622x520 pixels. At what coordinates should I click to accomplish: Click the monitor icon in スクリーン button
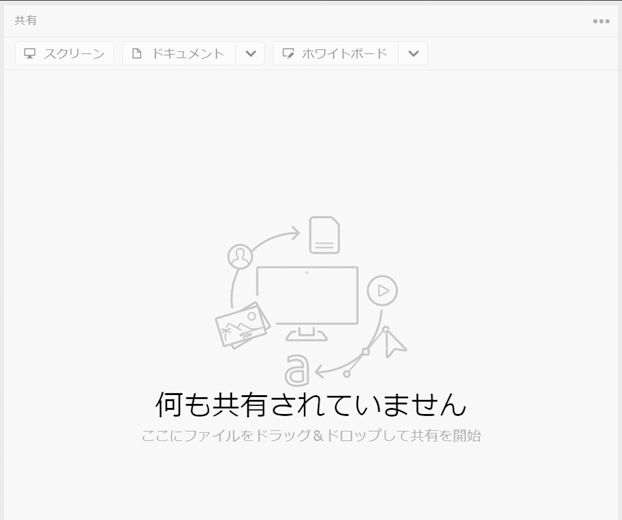click(30, 53)
